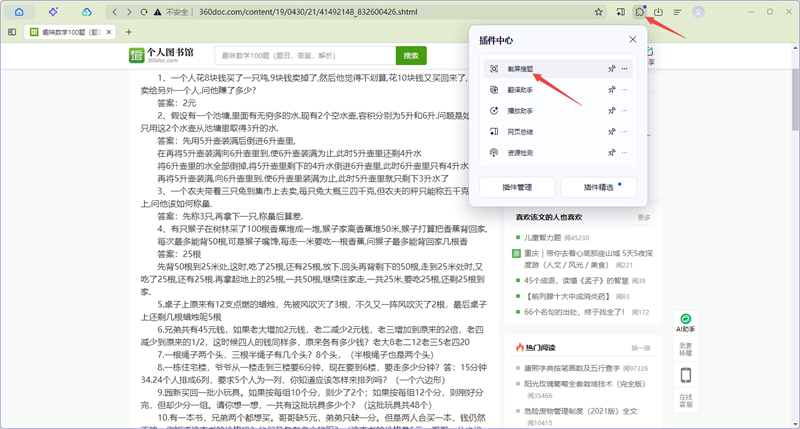Open the 66个名句的出处 link
The width and height of the screenshot is (800, 429).
point(574,312)
